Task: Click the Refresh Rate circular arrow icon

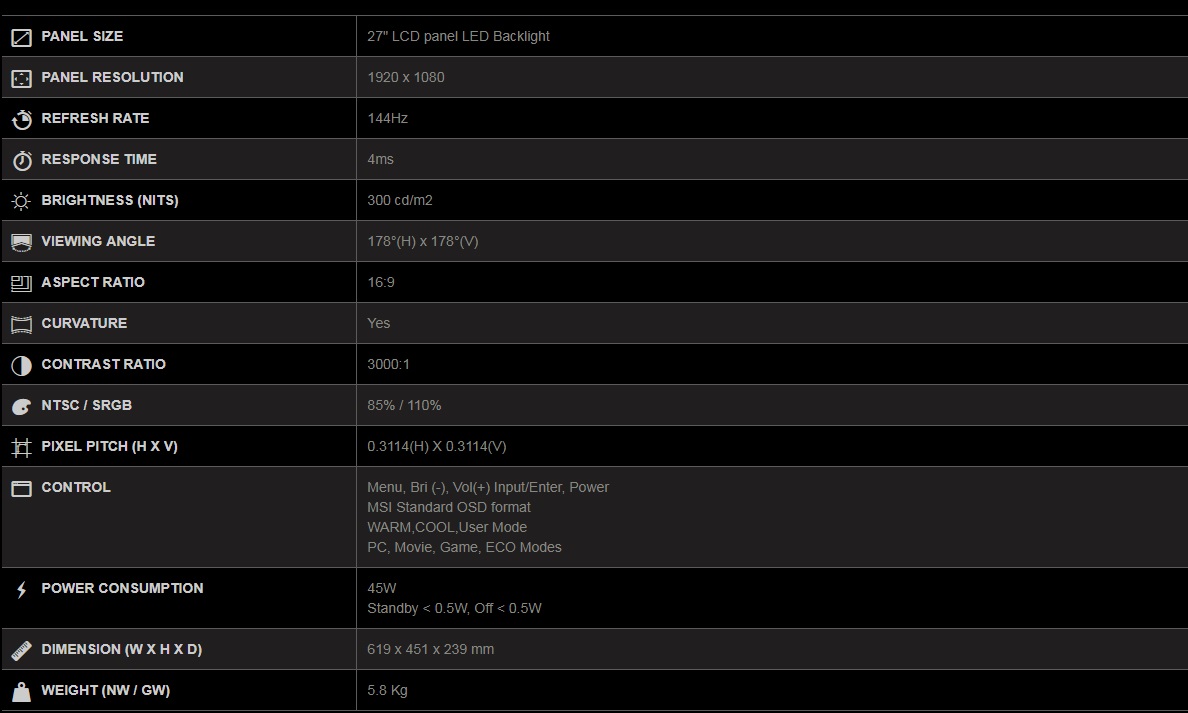Action: (x=21, y=119)
